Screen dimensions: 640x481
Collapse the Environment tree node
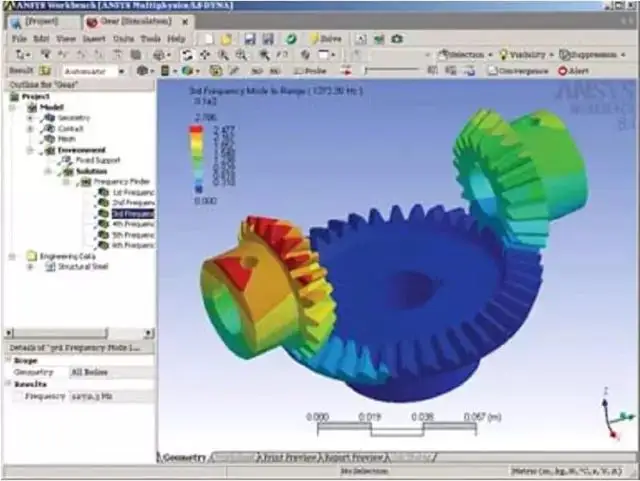click(x=30, y=150)
